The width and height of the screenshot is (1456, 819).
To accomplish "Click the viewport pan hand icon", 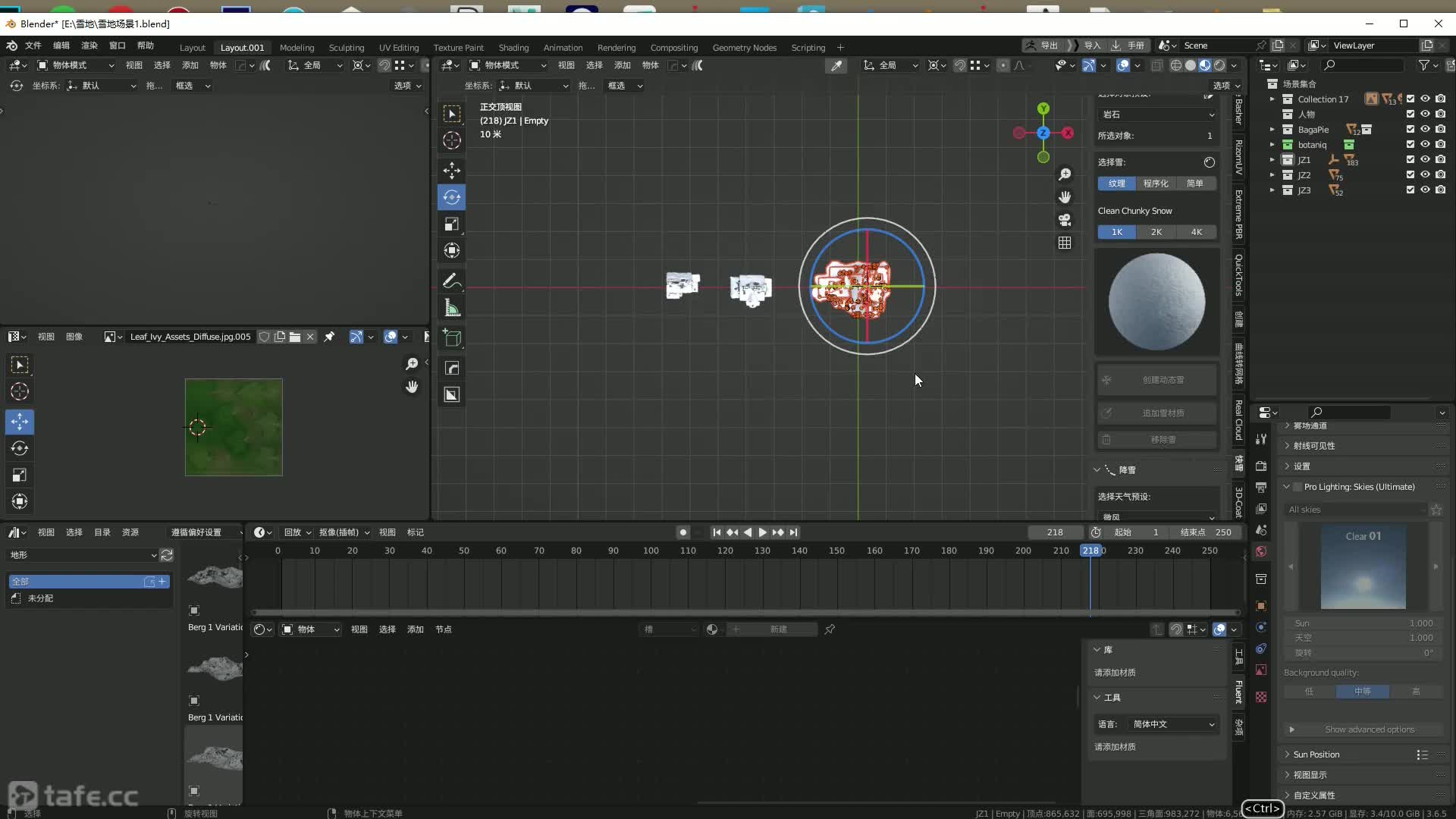I will [x=1065, y=197].
